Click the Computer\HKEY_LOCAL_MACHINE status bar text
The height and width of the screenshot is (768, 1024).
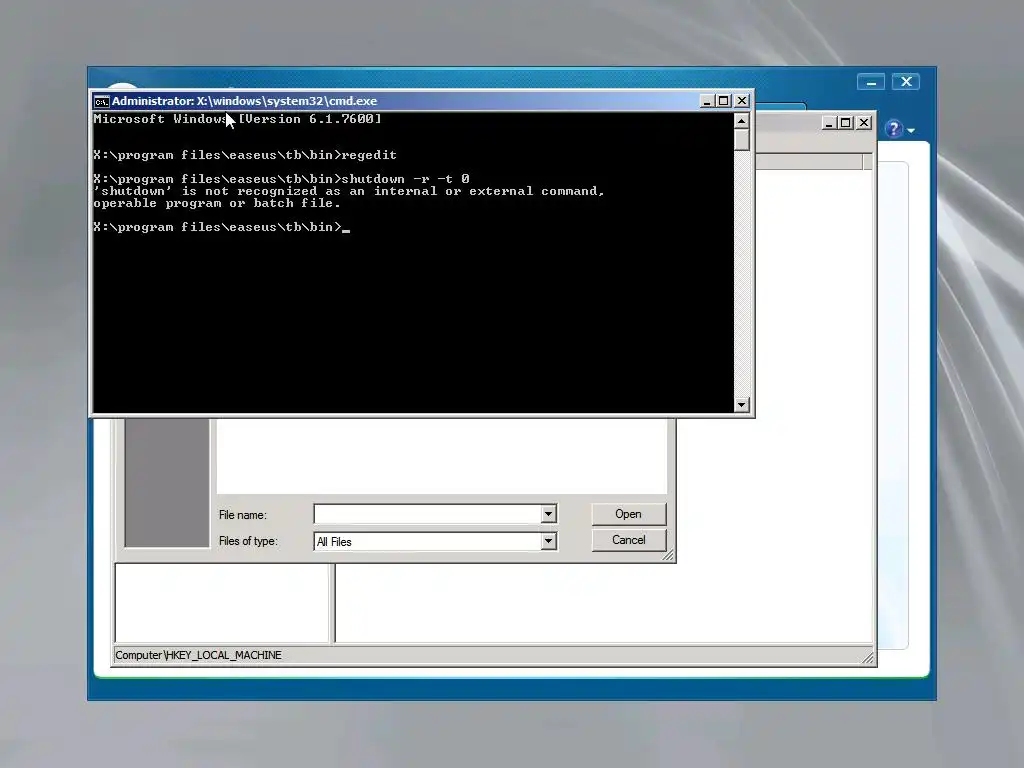tap(199, 655)
